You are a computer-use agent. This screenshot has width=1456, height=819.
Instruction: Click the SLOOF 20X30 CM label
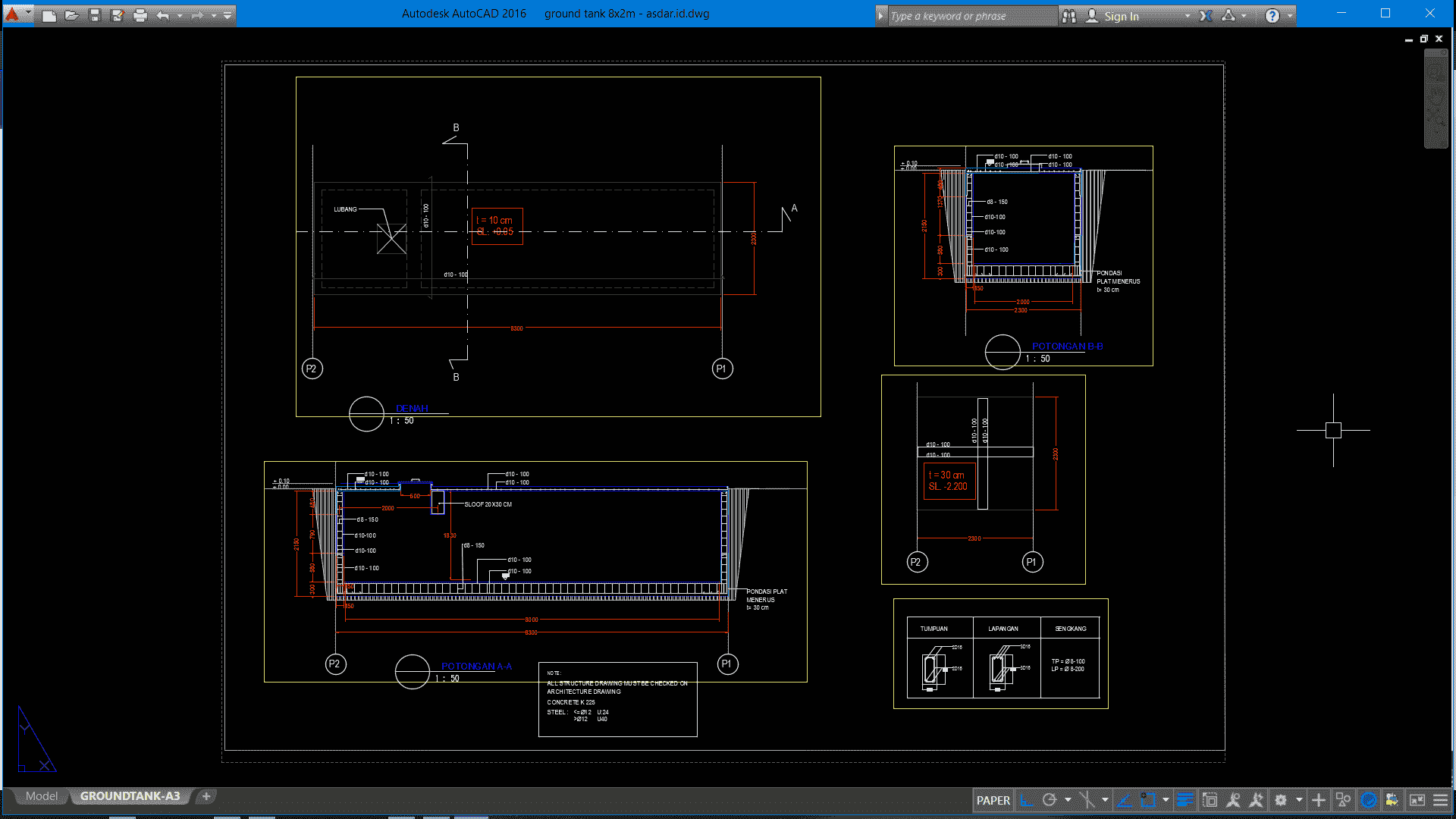pyautogui.click(x=488, y=504)
